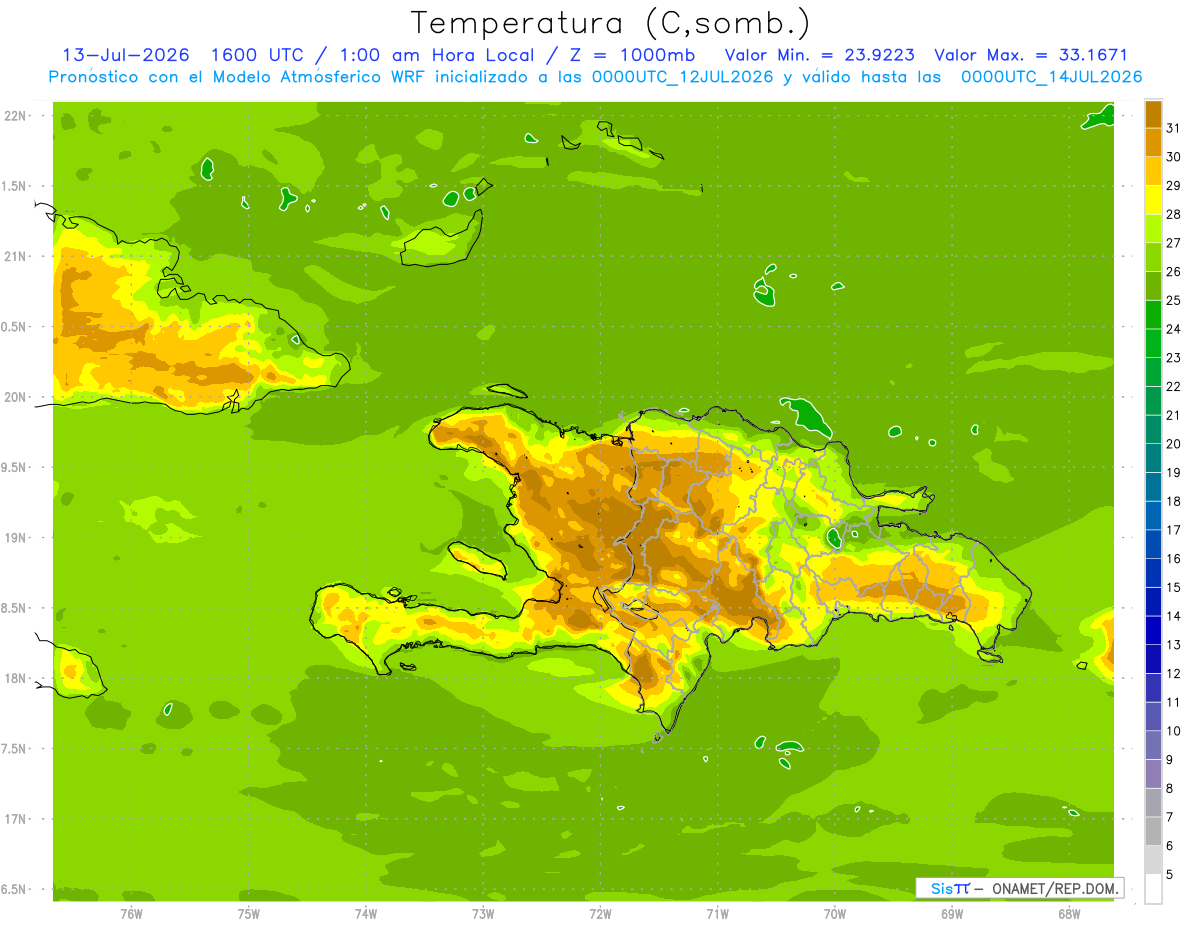Image resolution: width=1200 pixels, height=927 pixels.
Task: Click the '21N' latitude axis label
Action: [x=17, y=256]
